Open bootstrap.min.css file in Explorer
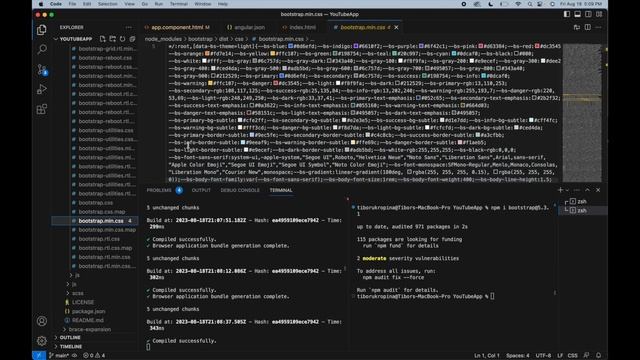Viewport: 640px width, 360px height. coord(95,221)
